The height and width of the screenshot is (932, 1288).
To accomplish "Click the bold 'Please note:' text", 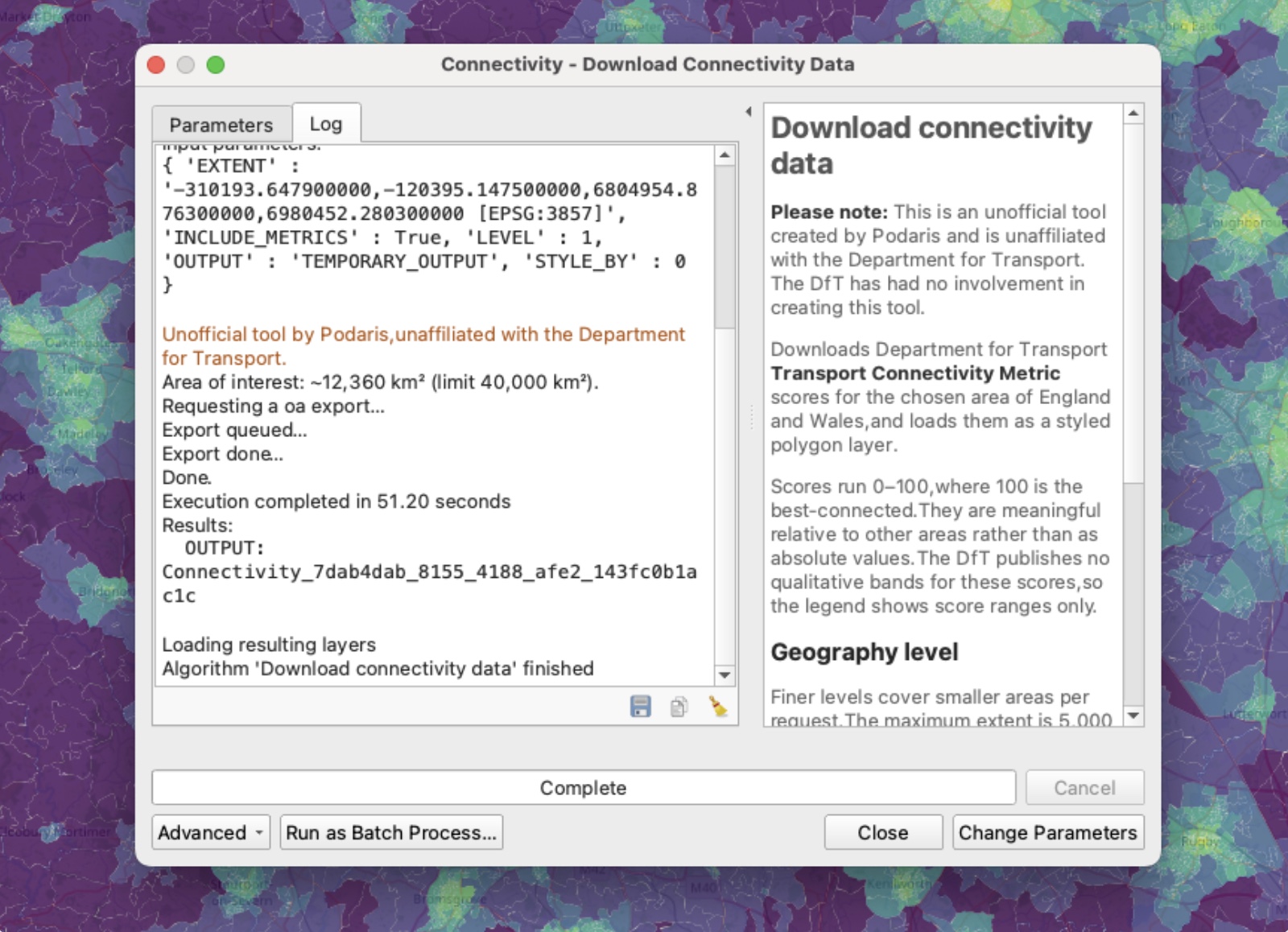I will (x=829, y=212).
